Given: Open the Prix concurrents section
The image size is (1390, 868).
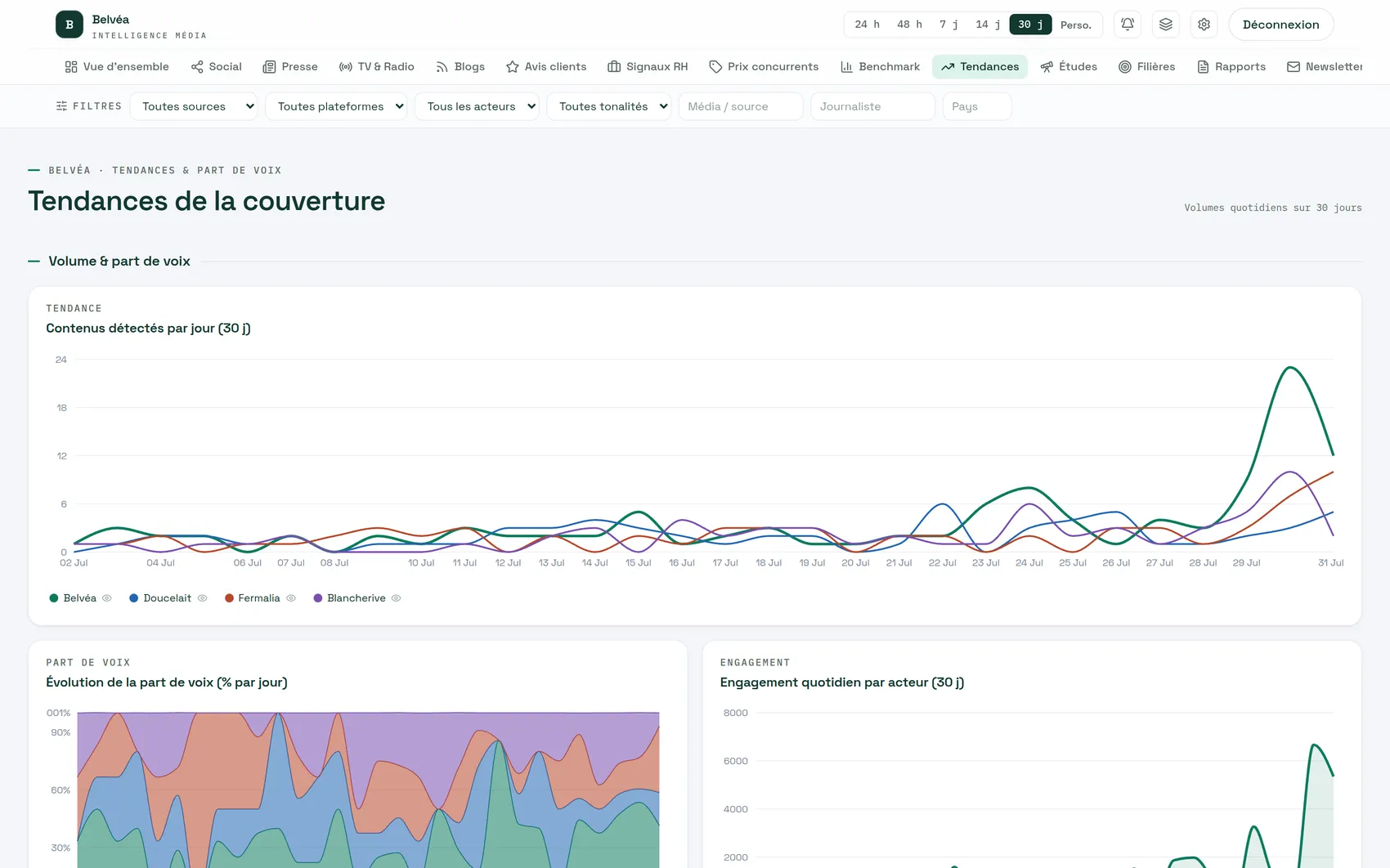Looking at the screenshot, I should (x=764, y=67).
